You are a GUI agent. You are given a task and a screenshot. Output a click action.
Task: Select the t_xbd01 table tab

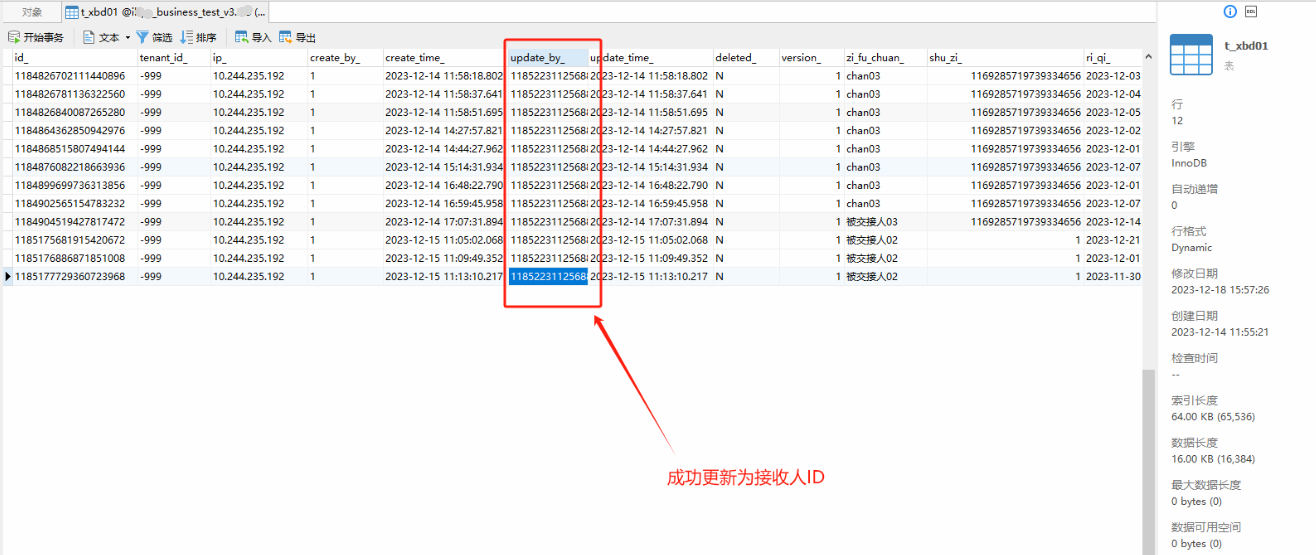pos(165,12)
